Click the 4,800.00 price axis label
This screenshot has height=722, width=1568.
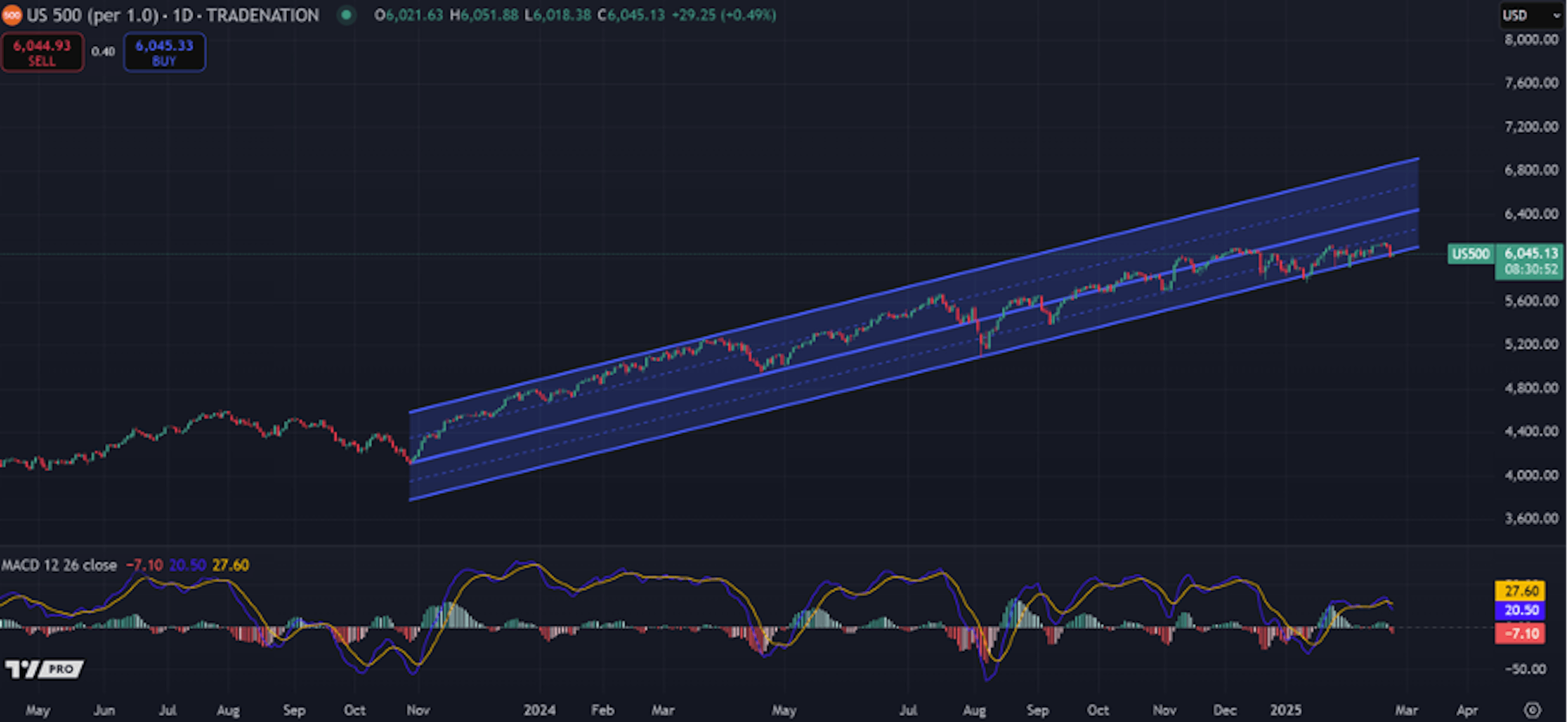1531,388
